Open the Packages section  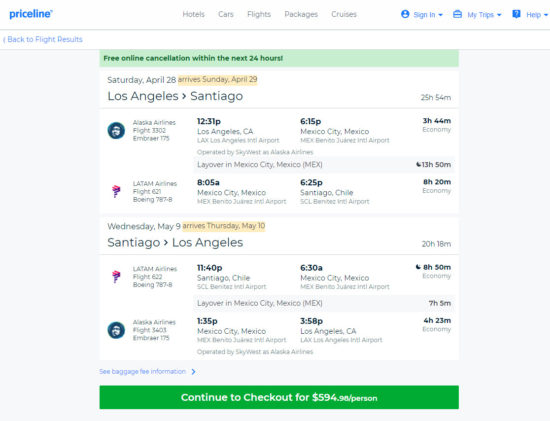[301, 14]
